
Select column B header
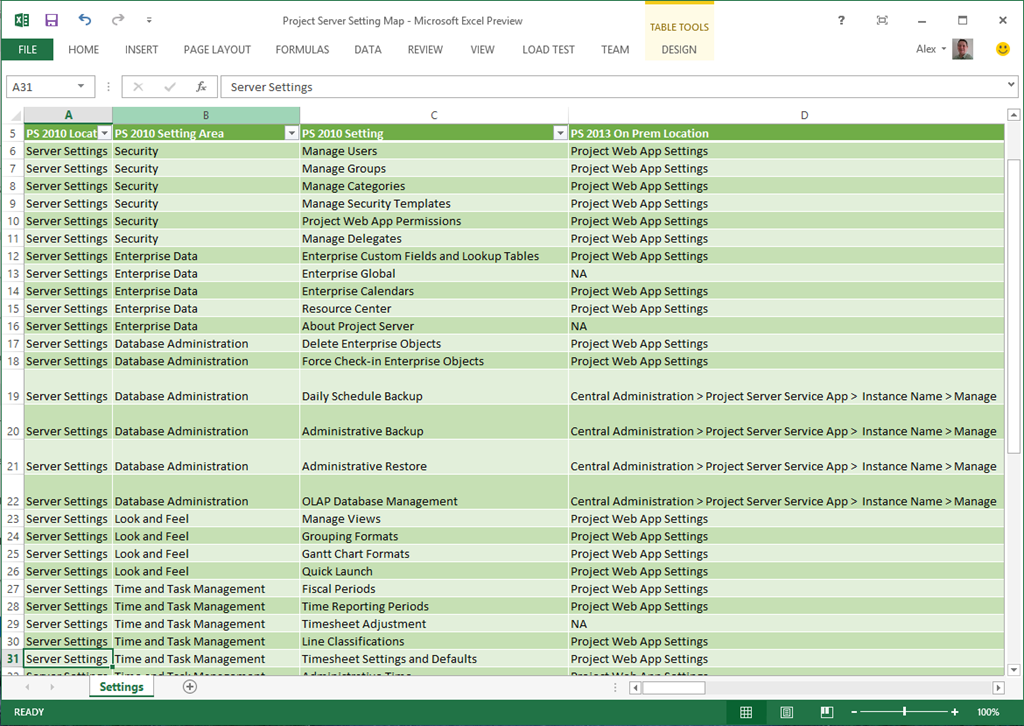[206, 115]
